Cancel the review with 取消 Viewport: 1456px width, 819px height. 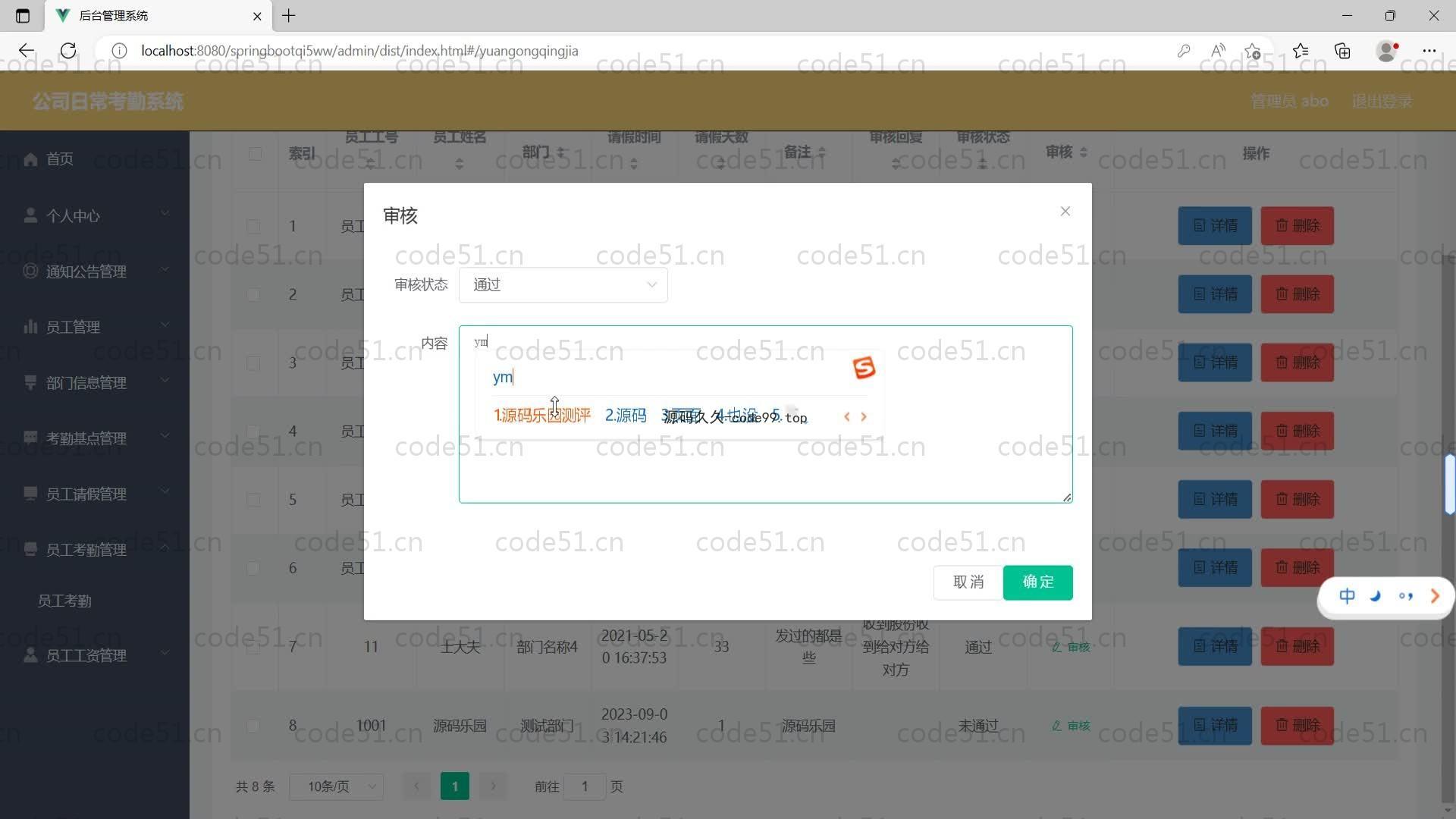point(968,582)
